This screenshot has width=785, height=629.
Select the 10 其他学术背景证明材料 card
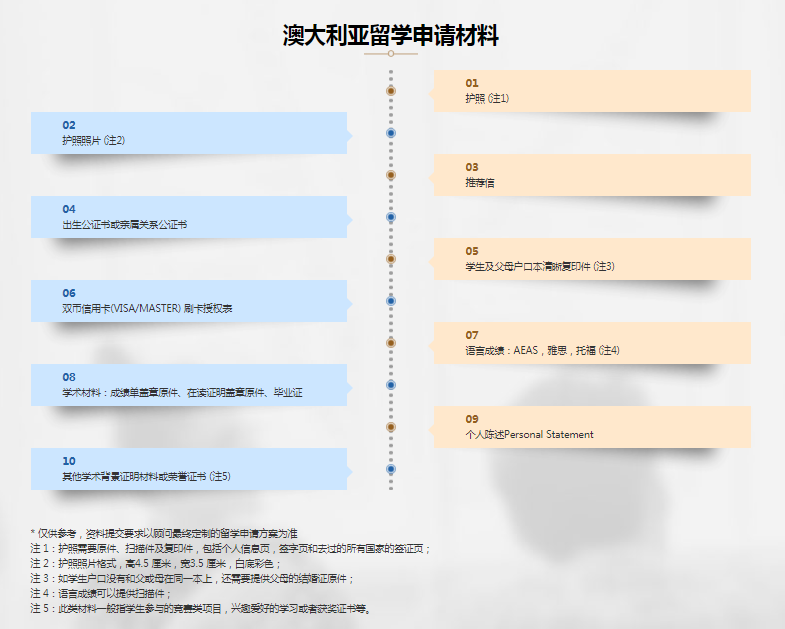[189, 469]
